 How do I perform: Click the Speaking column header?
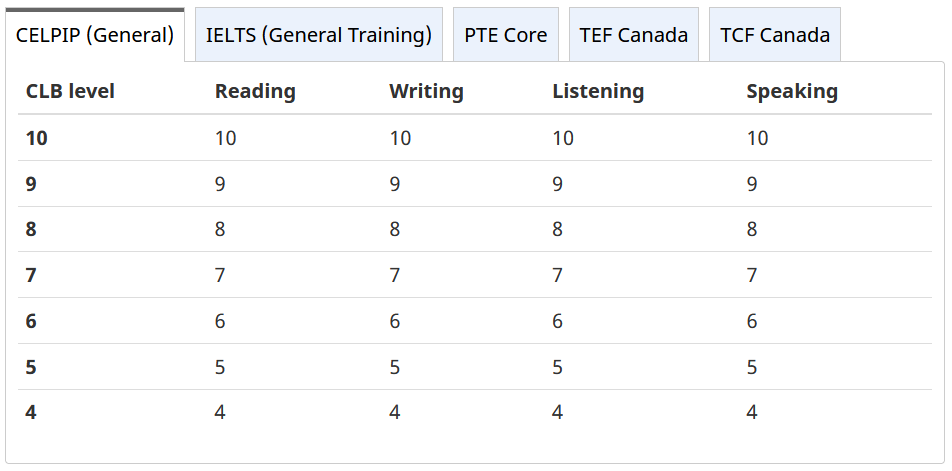point(792,91)
